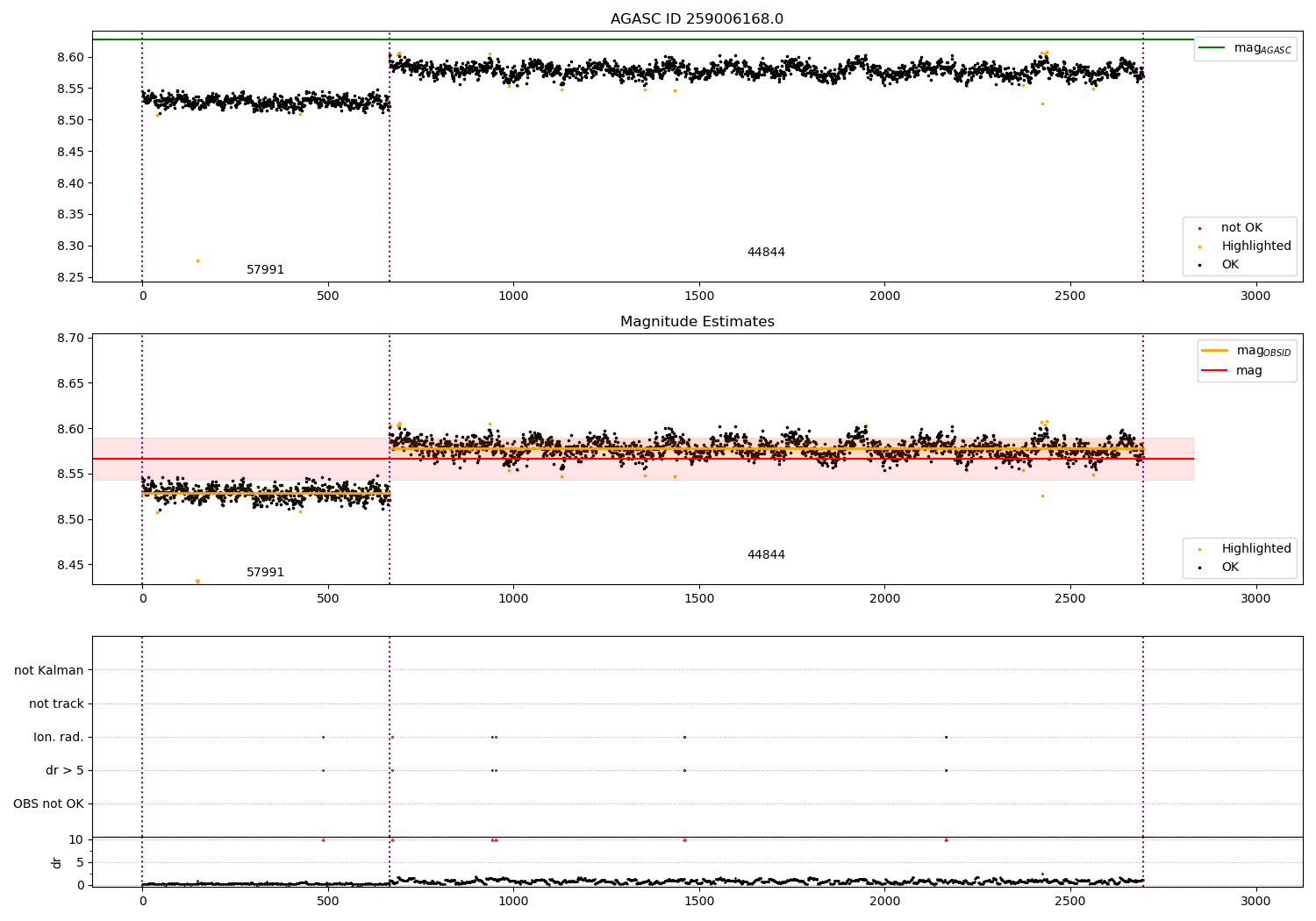Click y tick '8.40' in top plot
Viewport: 1316px width, 921px height.
[69, 183]
